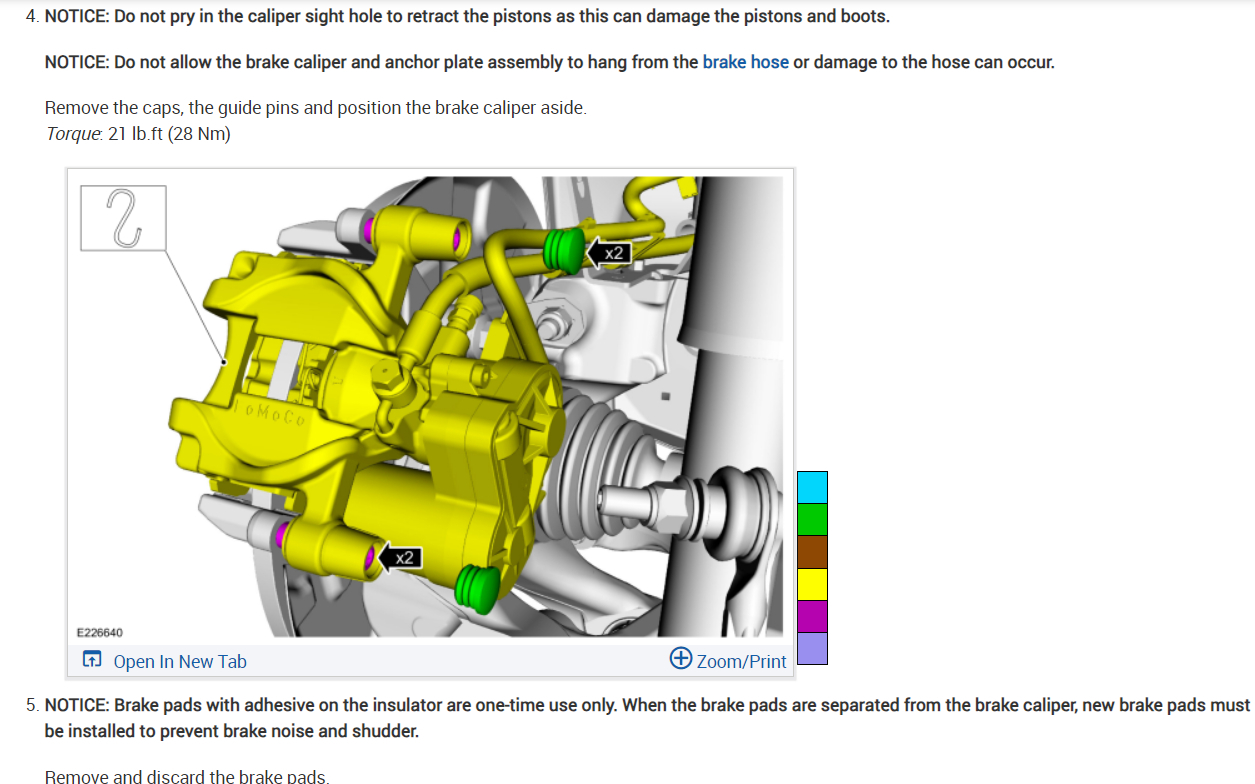Click 'Remove and discard the brake pads' text

pyautogui.click(x=187, y=776)
